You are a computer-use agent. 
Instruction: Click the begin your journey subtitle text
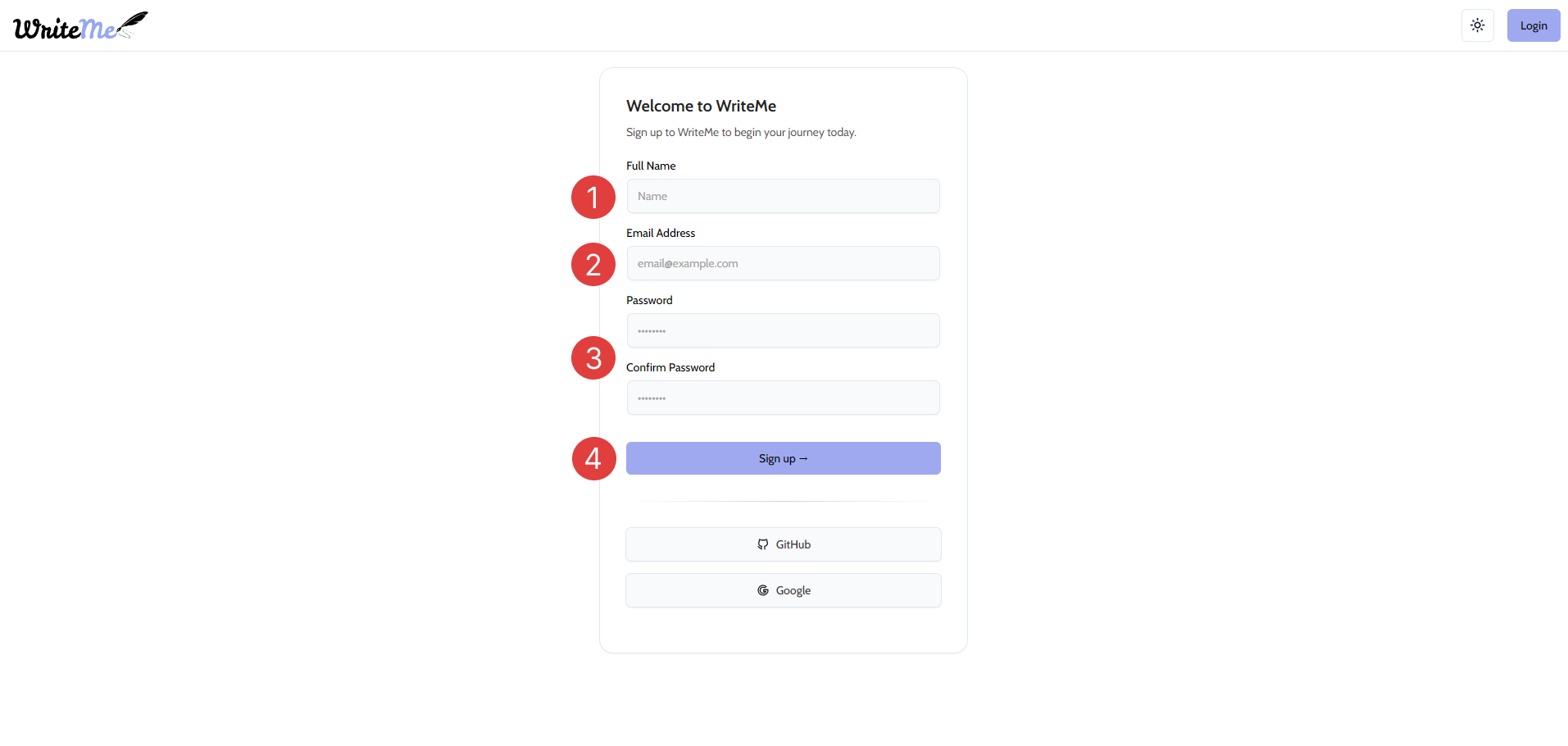741,132
